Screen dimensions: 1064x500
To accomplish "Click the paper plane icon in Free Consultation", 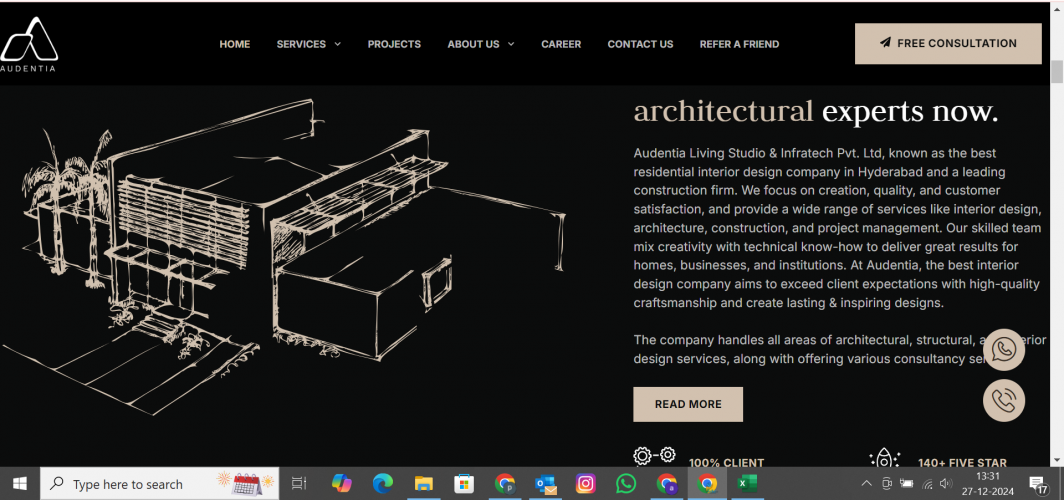I will pyautogui.click(x=885, y=43).
